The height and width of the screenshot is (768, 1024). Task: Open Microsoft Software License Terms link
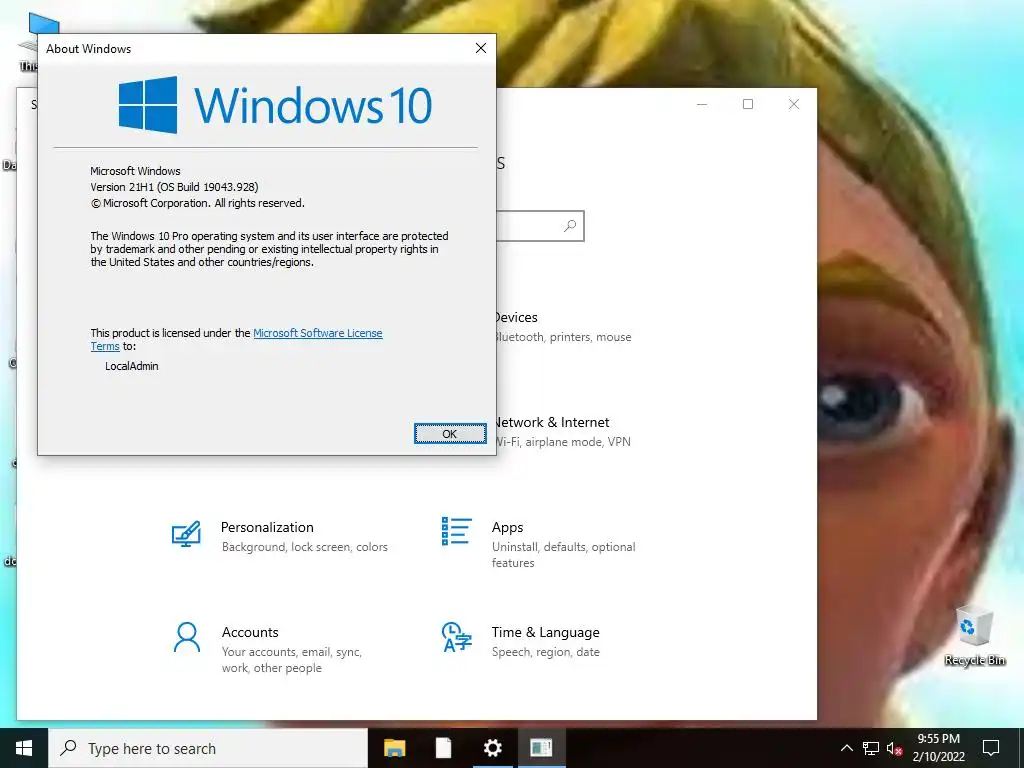coord(317,333)
